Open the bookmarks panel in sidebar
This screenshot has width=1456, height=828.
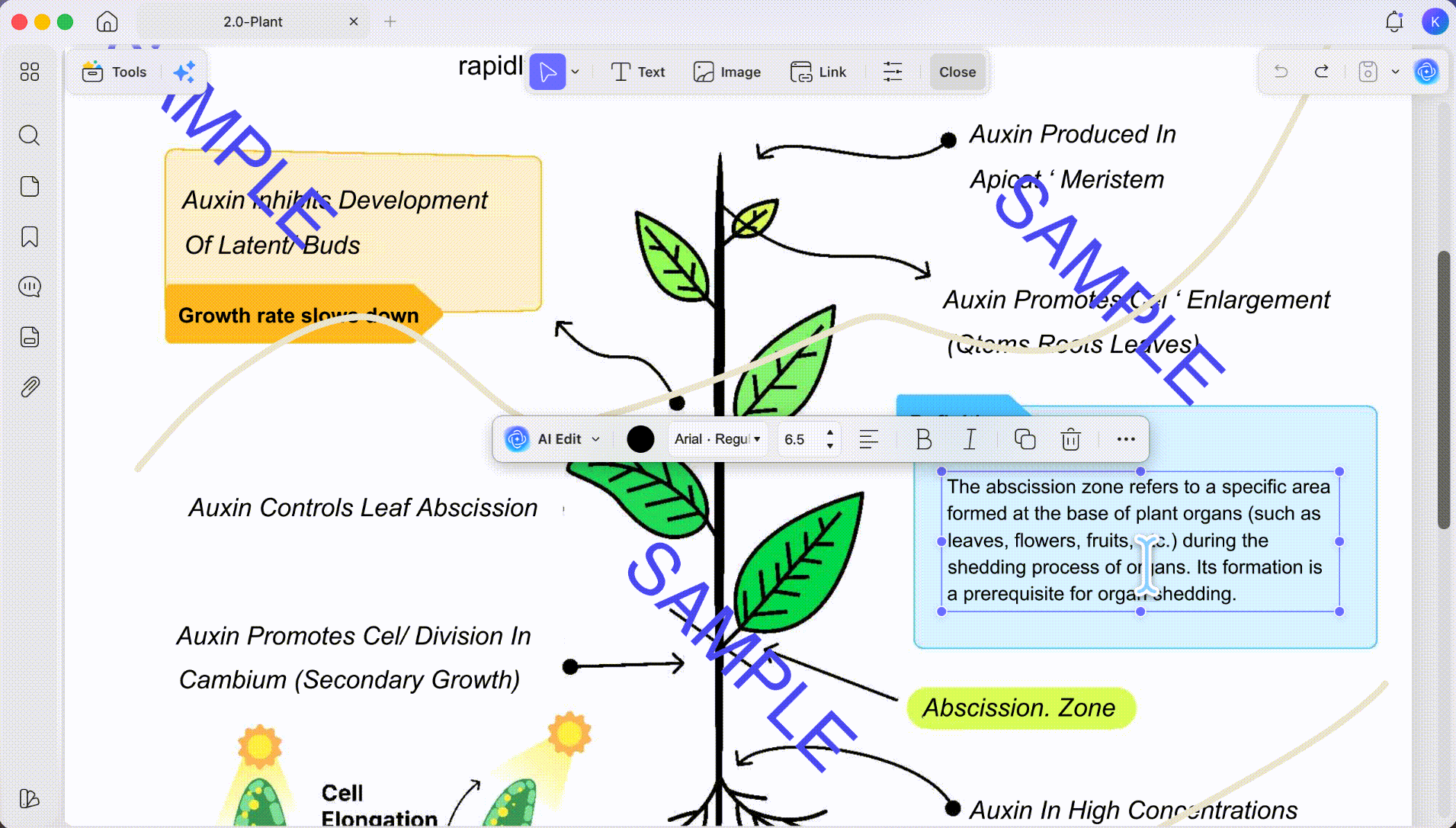(30, 236)
